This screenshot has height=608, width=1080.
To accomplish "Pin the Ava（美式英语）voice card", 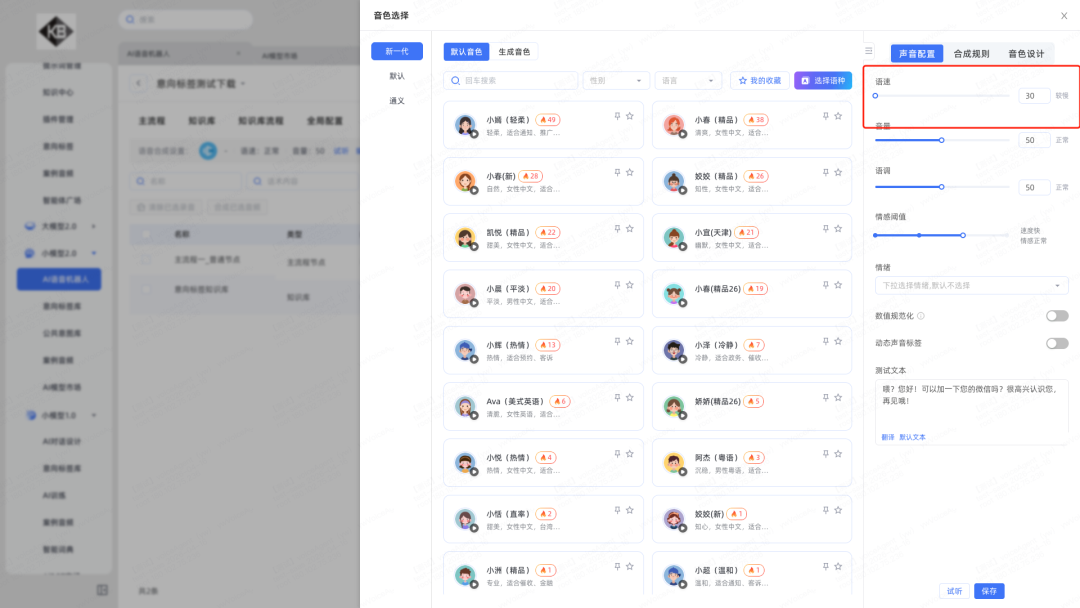I will [x=616, y=397].
